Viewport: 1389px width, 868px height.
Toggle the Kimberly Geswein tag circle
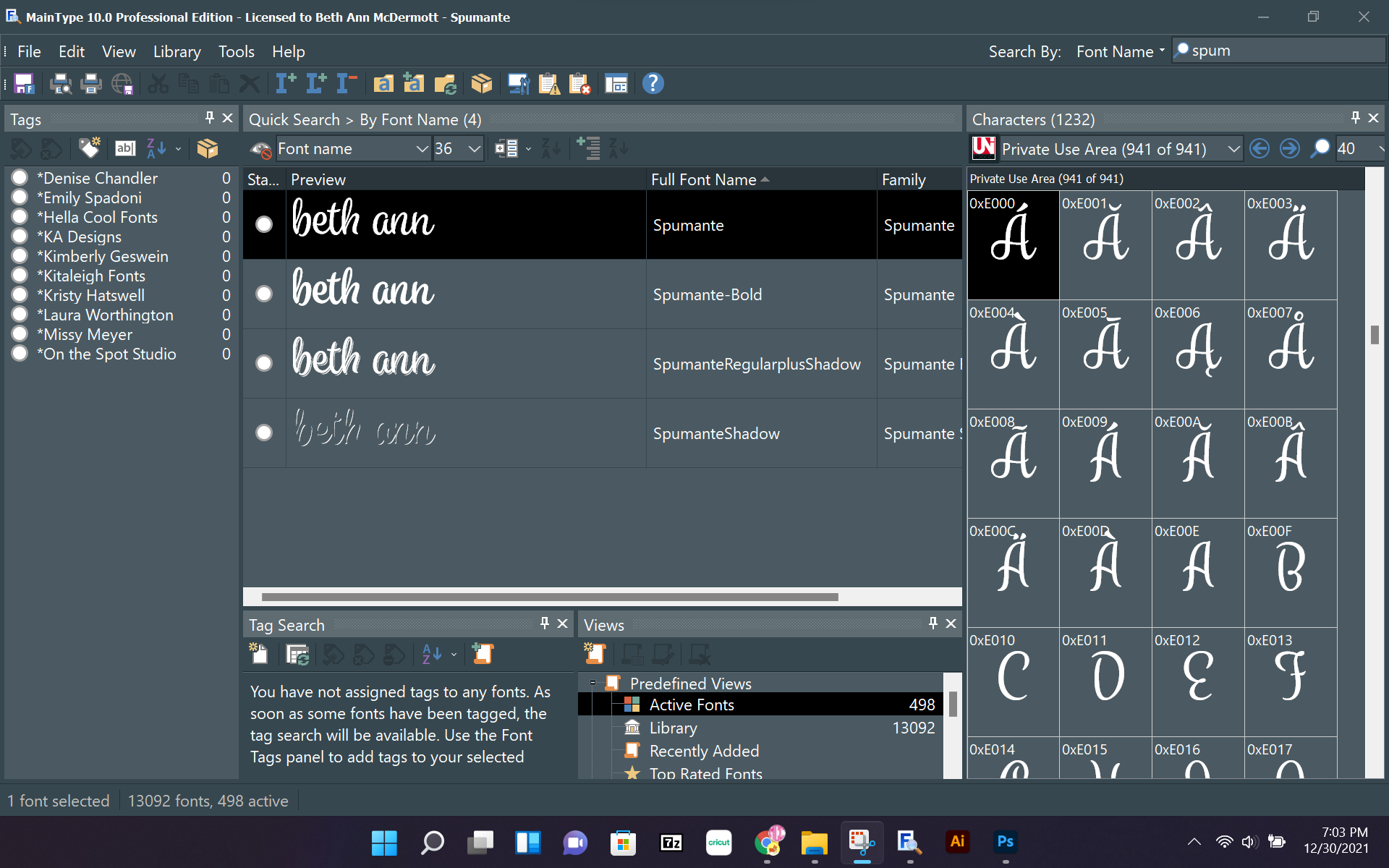click(x=20, y=256)
